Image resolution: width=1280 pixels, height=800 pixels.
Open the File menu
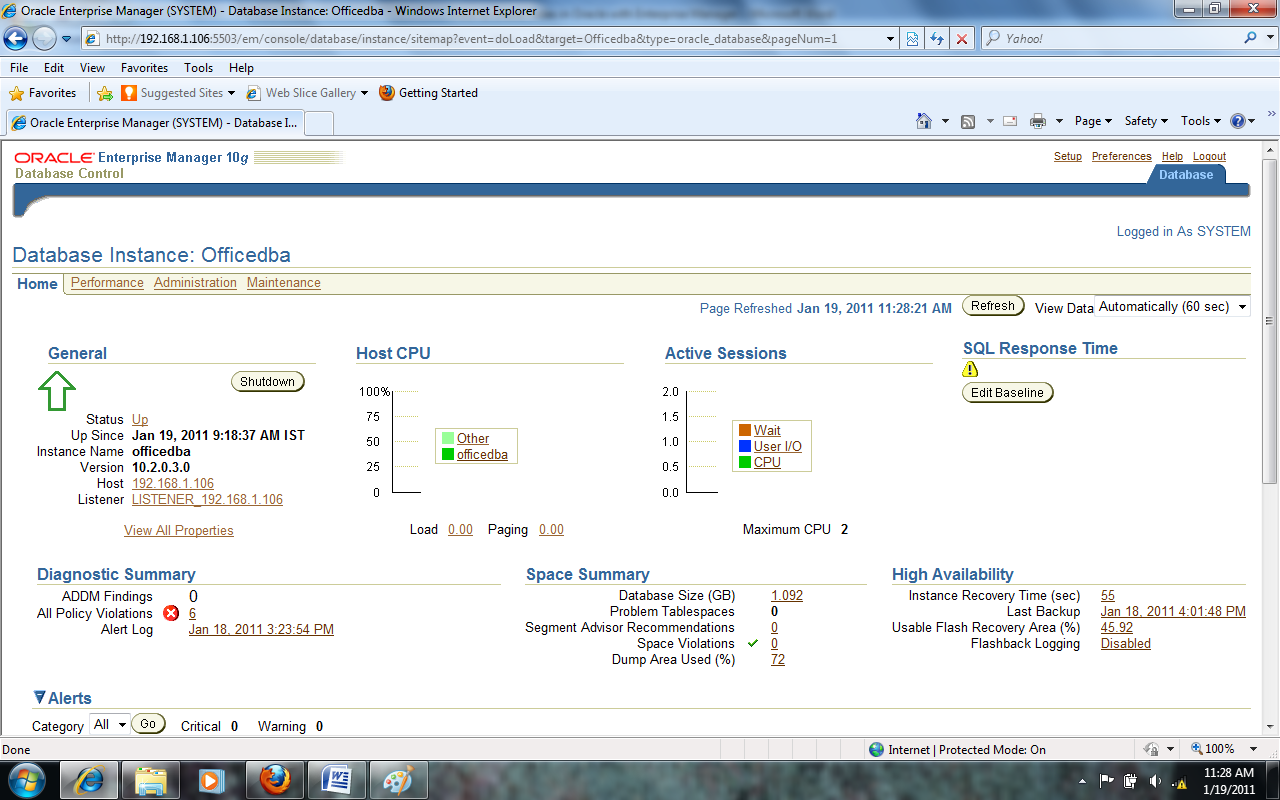coord(19,68)
